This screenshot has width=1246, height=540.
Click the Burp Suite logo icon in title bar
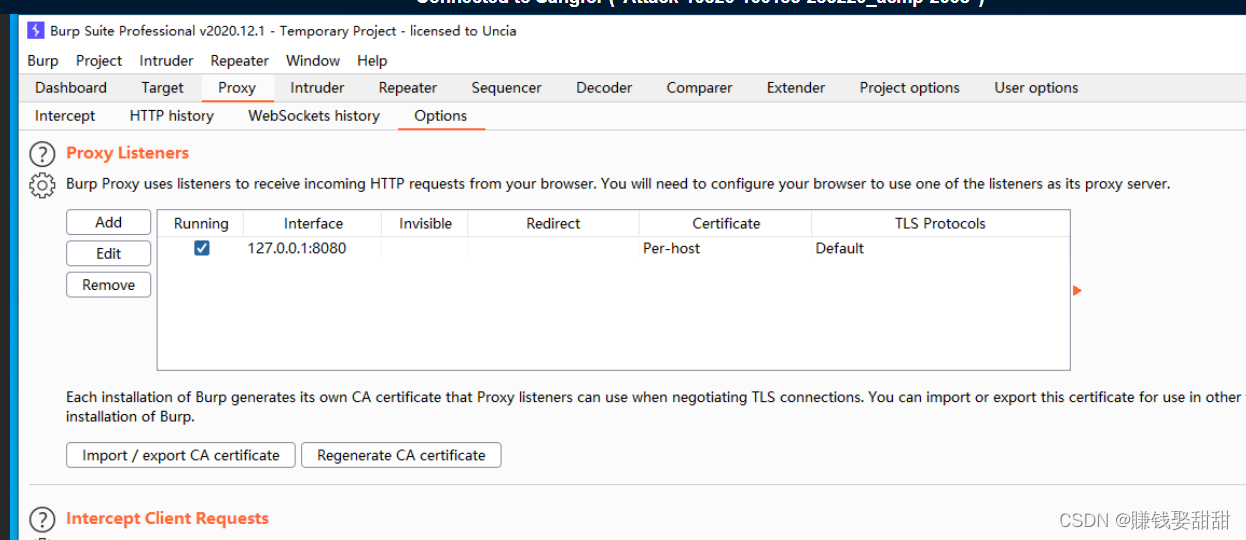[x=36, y=30]
